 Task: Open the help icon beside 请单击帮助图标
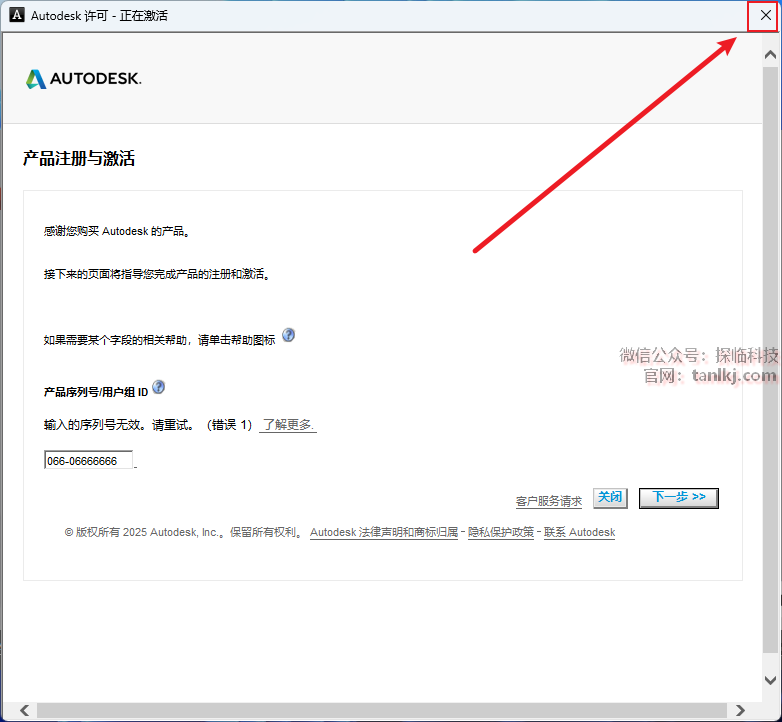coord(288,335)
